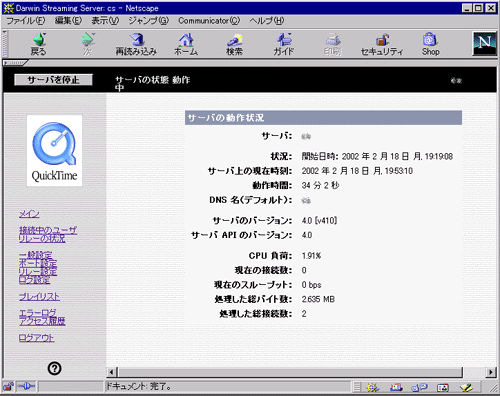Open the セキュリティ (Security) toolbar icon
The image size is (500, 396).
(382, 44)
